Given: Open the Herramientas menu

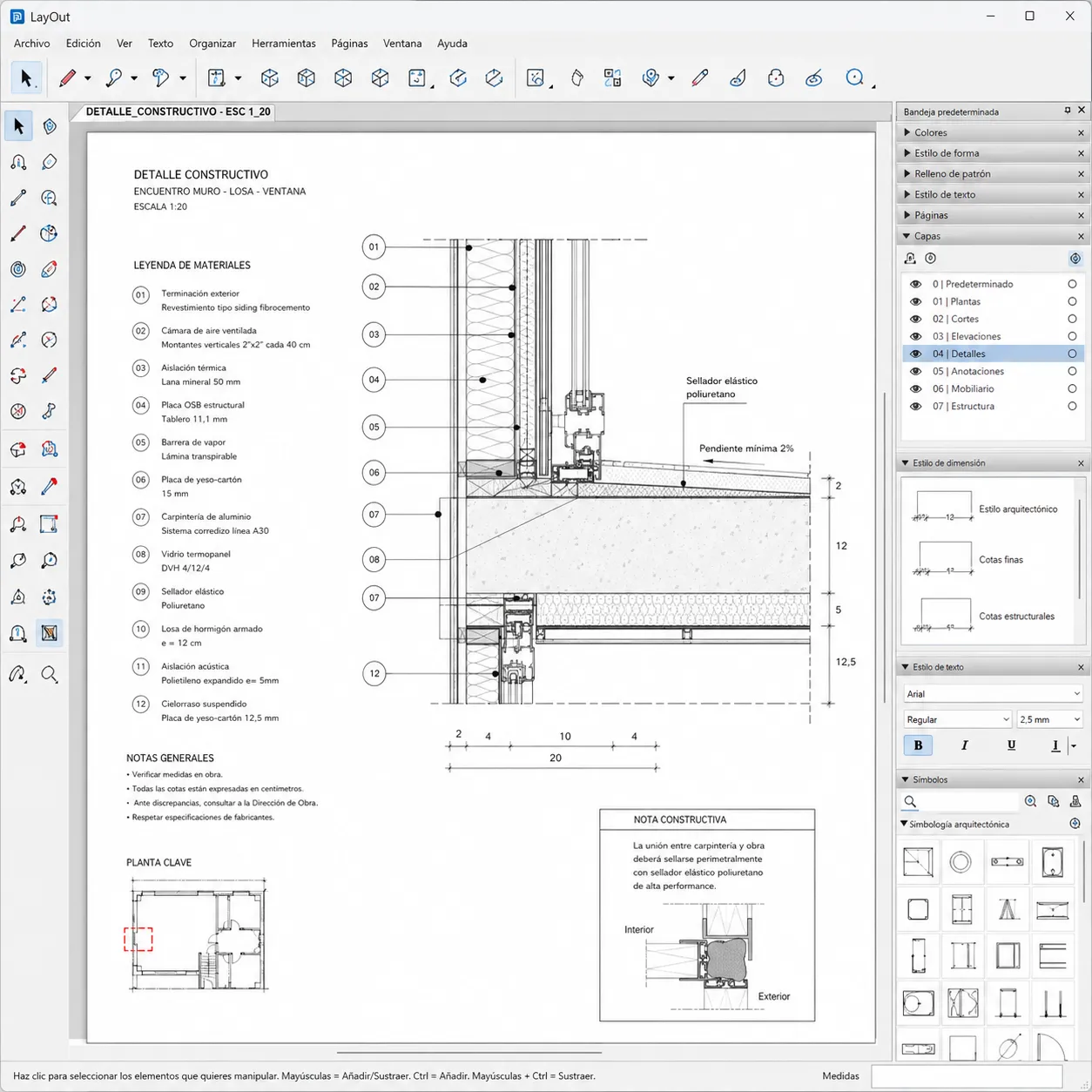Looking at the screenshot, I should (x=284, y=43).
